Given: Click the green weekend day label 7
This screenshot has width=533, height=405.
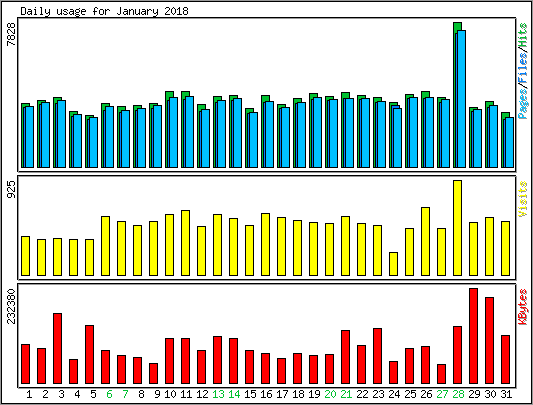Looking at the screenshot, I should (125, 394).
